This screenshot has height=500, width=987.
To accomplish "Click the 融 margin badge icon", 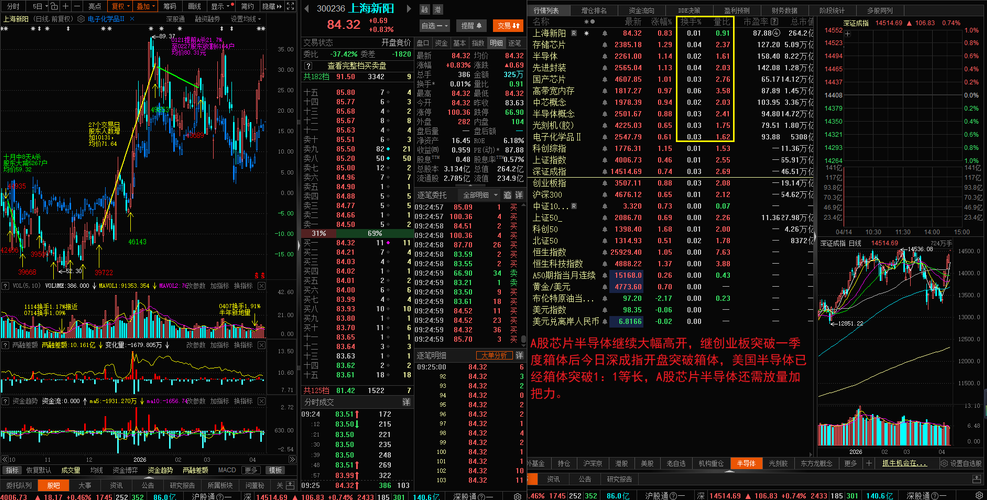I will click(425, 9).
